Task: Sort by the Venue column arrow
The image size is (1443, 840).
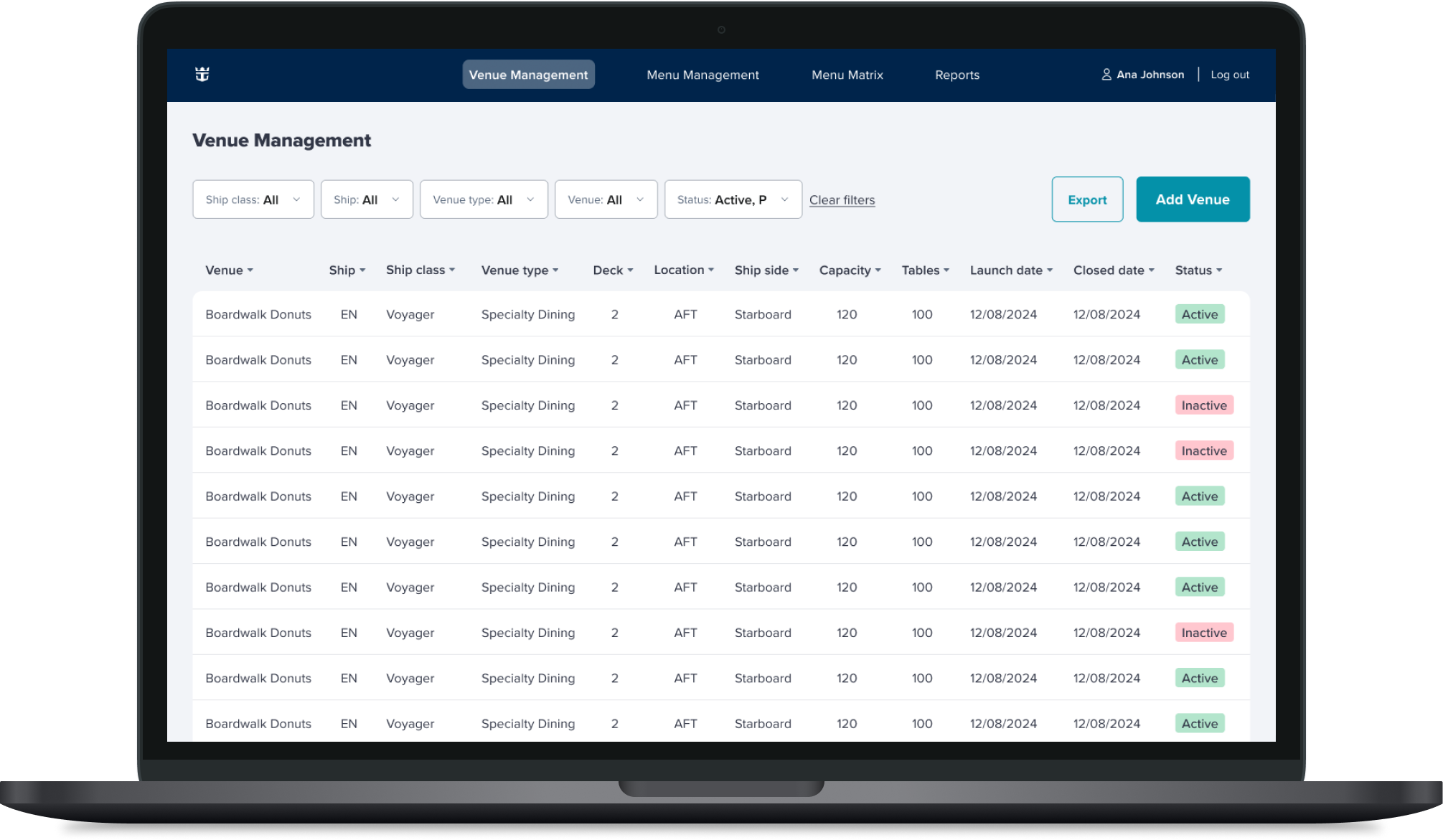Action: click(250, 270)
